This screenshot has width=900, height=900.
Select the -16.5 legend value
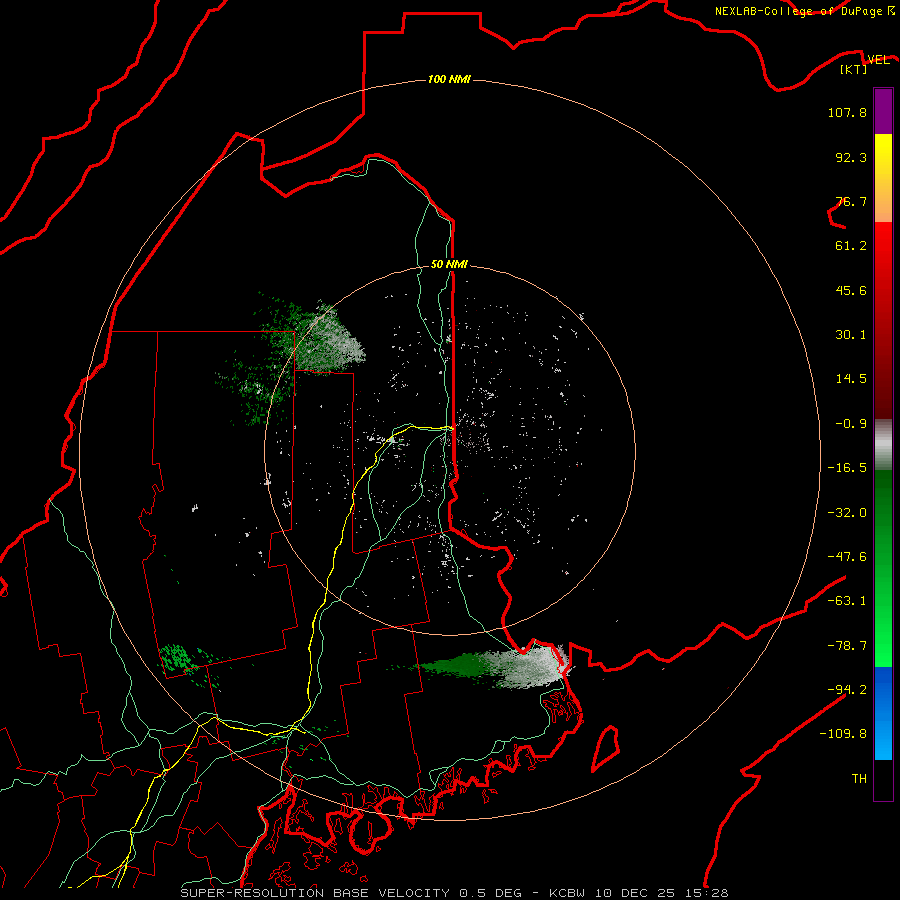tap(847, 468)
